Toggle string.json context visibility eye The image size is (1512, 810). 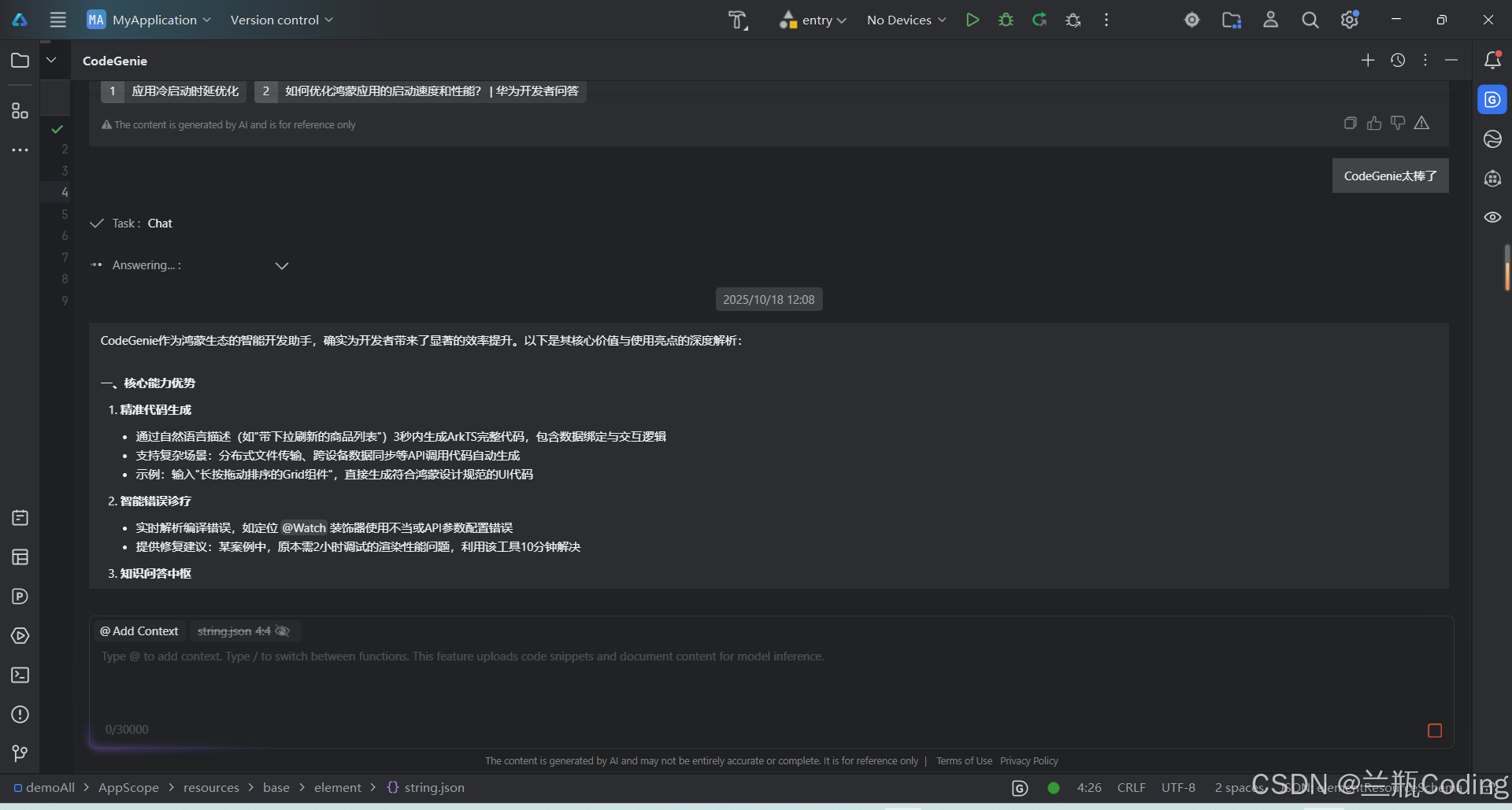(x=283, y=631)
